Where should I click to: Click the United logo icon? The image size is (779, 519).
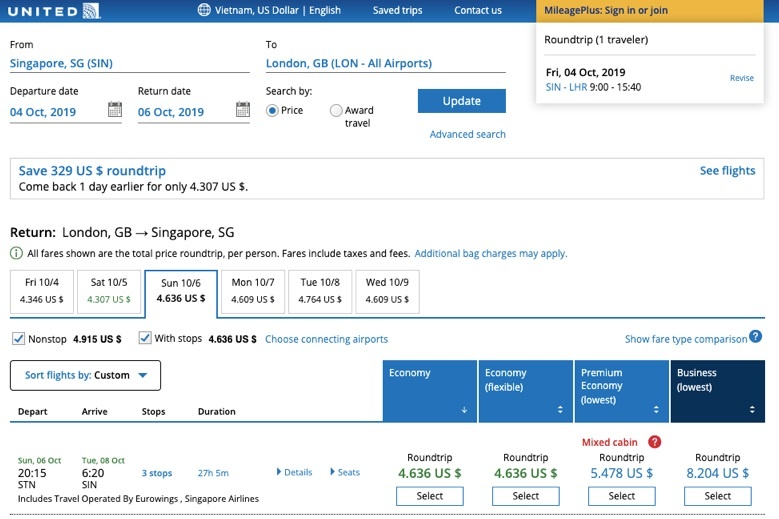pos(93,10)
